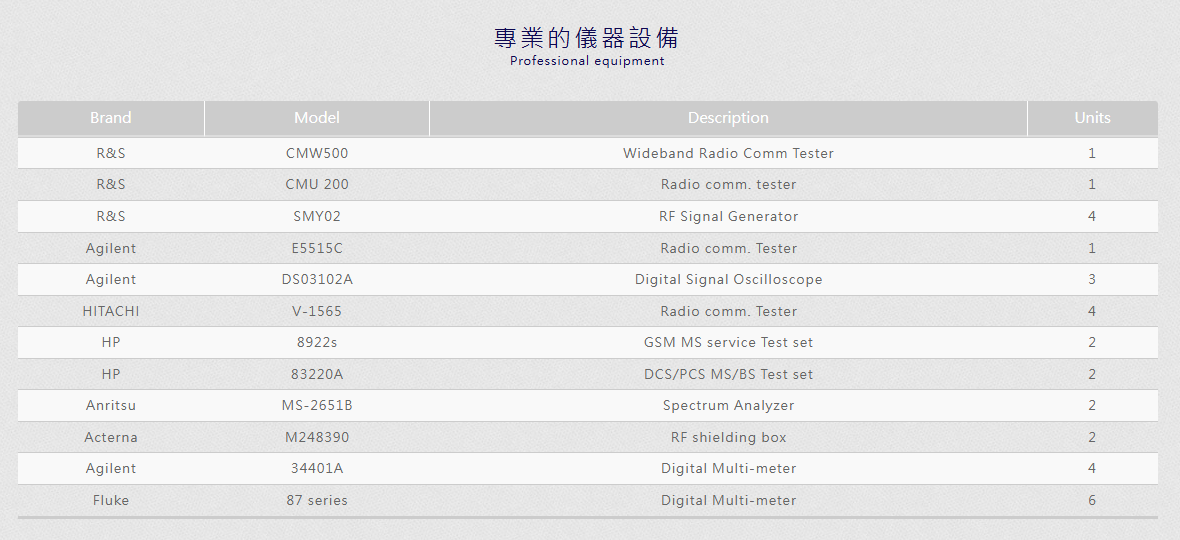The width and height of the screenshot is (1180, 540).
Task: Click HP brand in the 8922s row
Action: (x=111, y=343)
